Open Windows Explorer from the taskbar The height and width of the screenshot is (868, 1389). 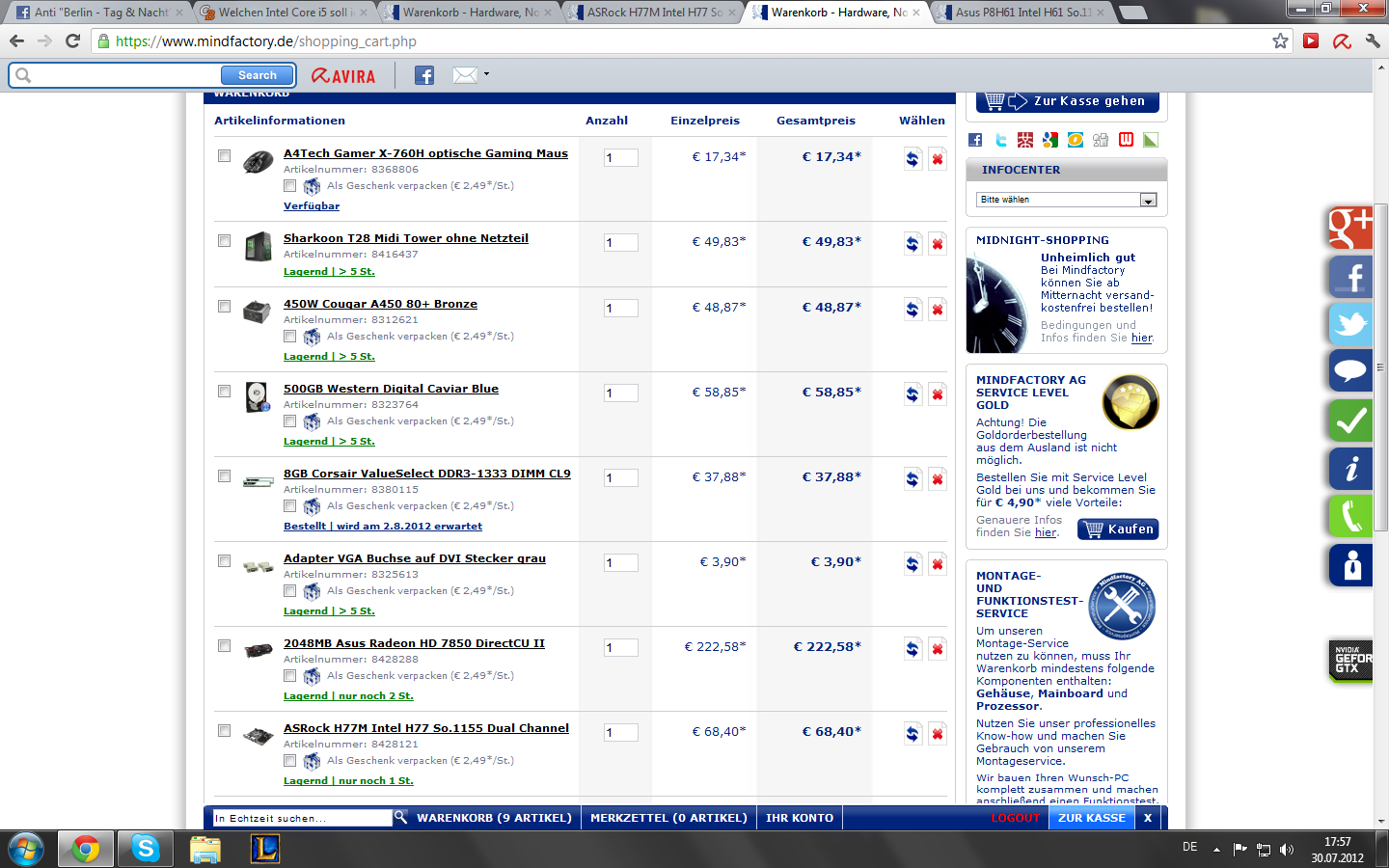click(x=205, y=849)
